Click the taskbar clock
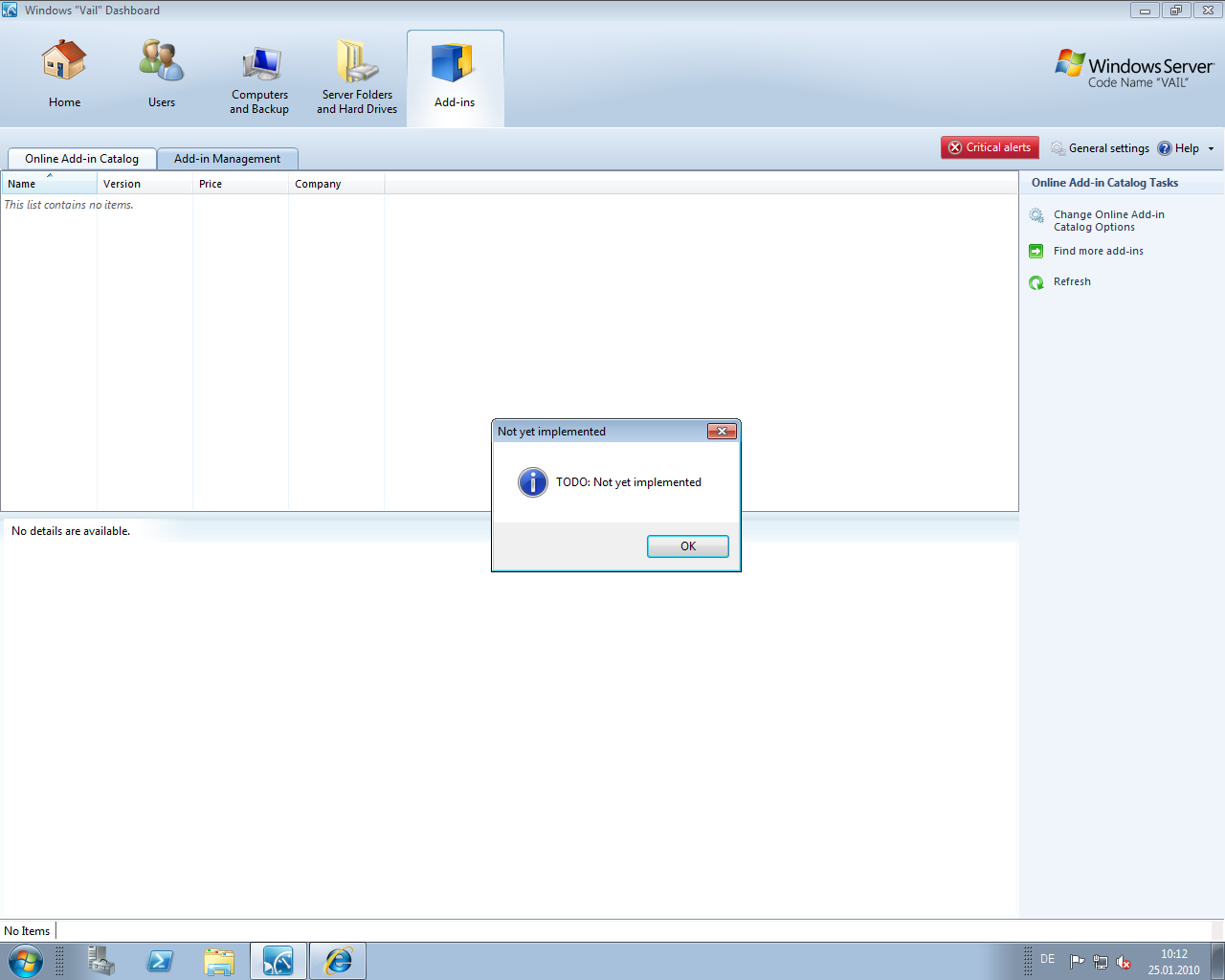The height and width of the screenshot is (980, 1225). (x=1174, y=962)
